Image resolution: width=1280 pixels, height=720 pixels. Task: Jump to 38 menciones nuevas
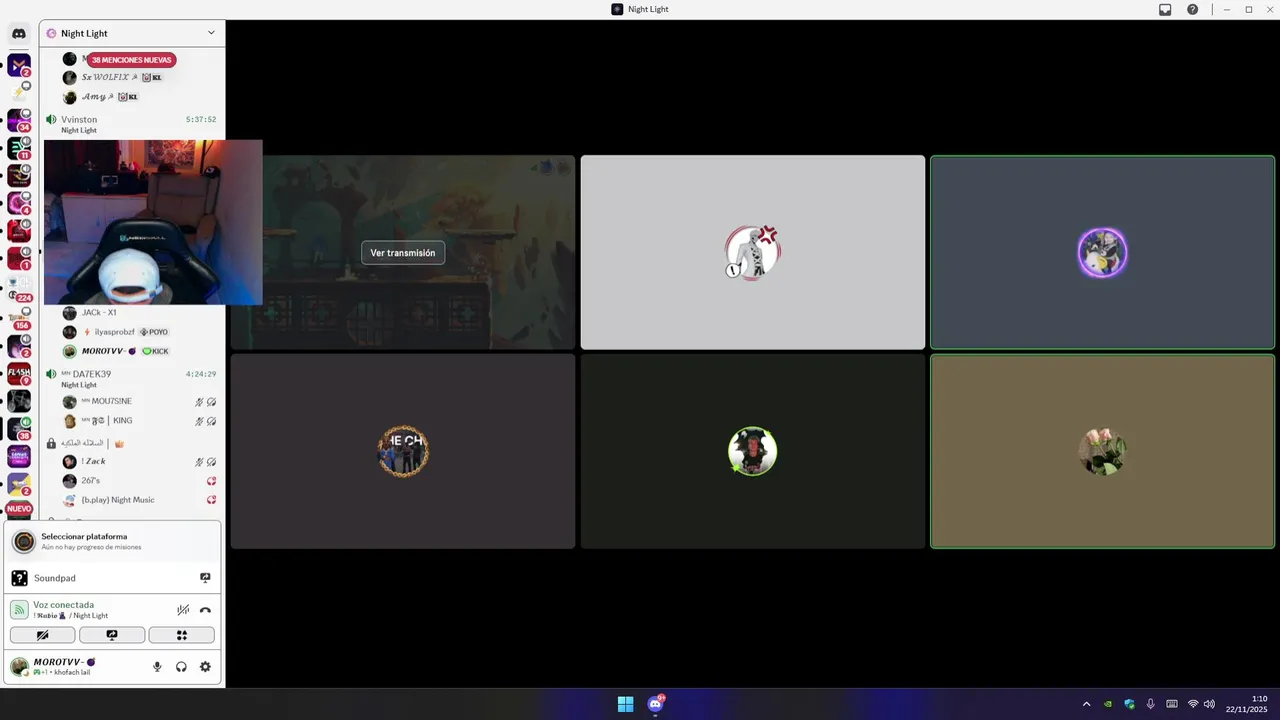click(132, 60)
